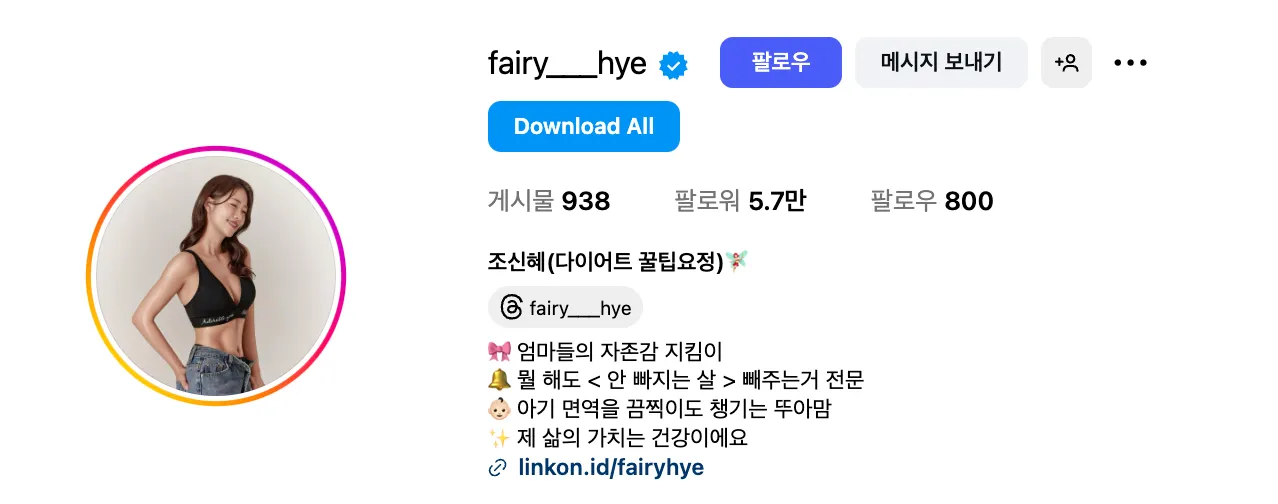Click the fairy emoji after the display name
1278x504 pixels.
pos(737,262)
